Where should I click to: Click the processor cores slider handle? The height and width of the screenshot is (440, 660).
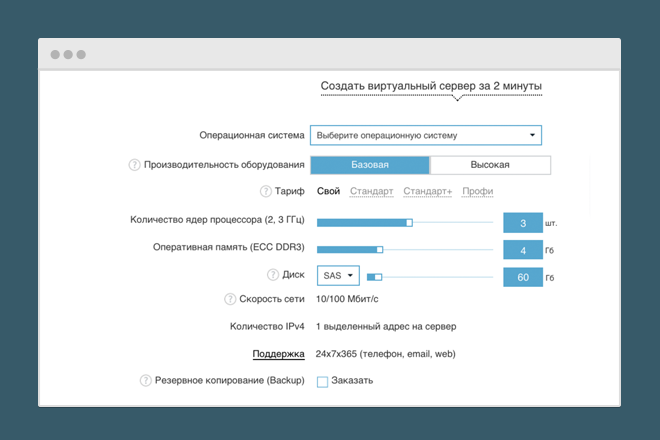pyautogui.click(x=409, y=223)
